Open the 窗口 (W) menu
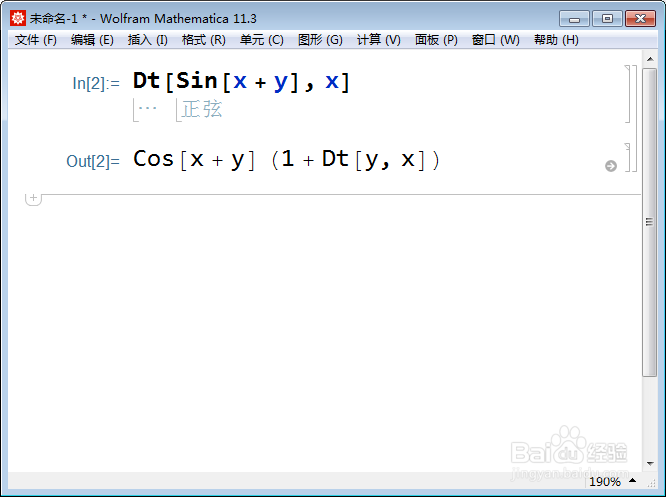Image resolution: width=666 pixels, height=497 pixels. (496, 40)
